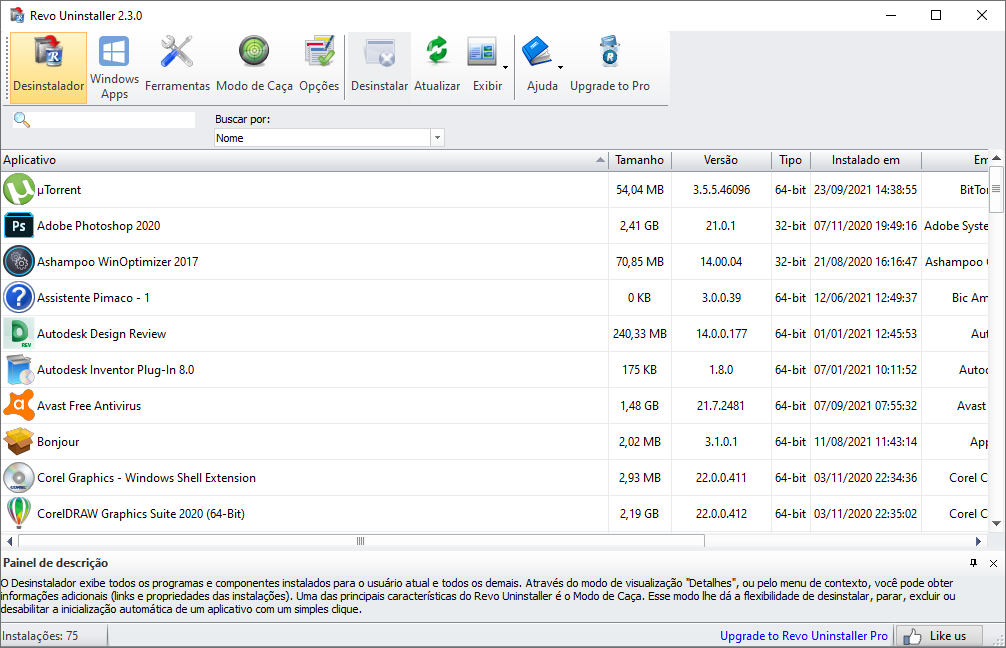Viewport: 1006px width, 648px height.
Task: Expand the Ajuda help dropdown arrow
Action: pos(560,68)
